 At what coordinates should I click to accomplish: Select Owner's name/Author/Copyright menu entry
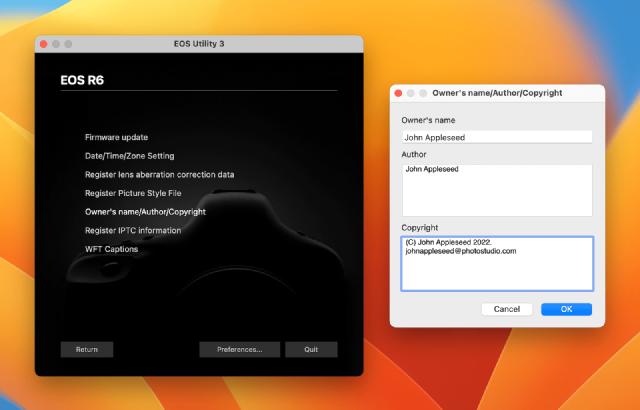coord(145,212)
